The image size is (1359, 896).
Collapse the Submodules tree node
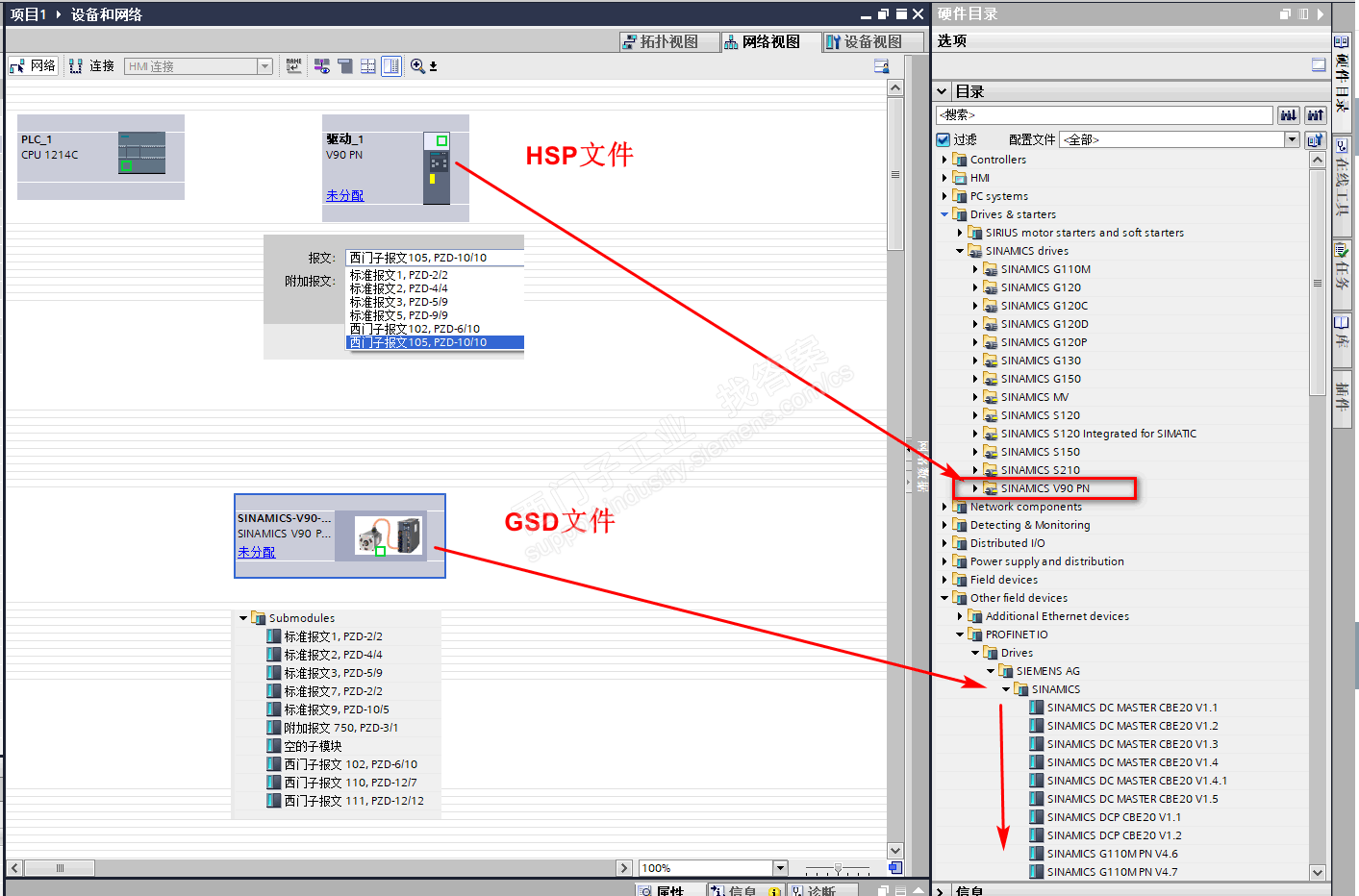coord(243,618)
